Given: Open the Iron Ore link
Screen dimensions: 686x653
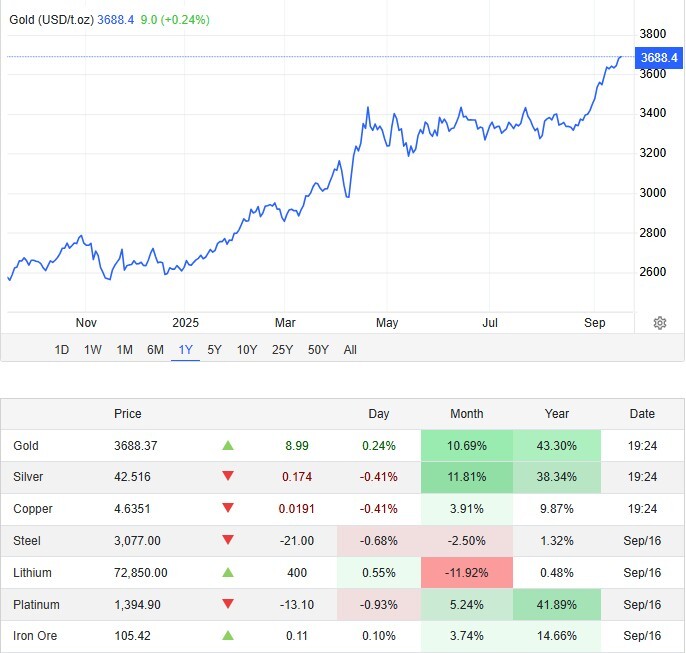Looking at the screenshot, I should [x=35, y=636].
